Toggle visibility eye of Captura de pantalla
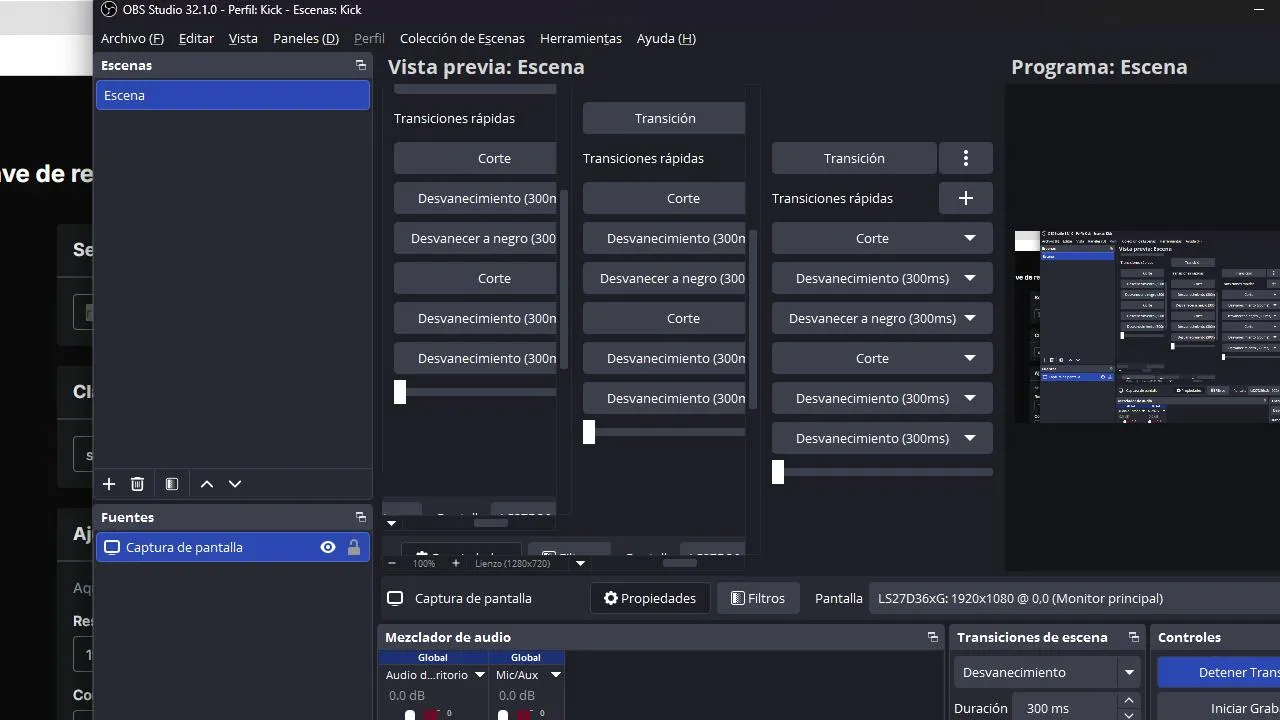Viewport: 1280px width, 720px height. point(327,547)
